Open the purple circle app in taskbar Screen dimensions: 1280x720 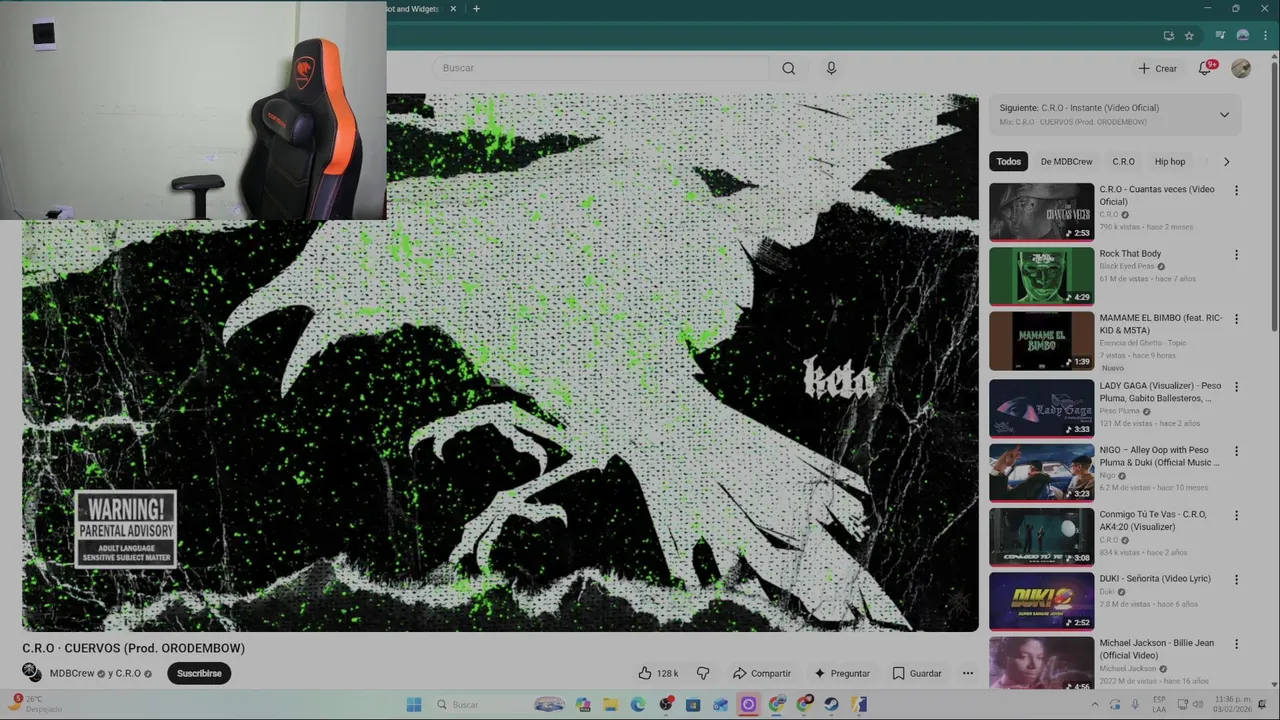[x=748, y=704]
